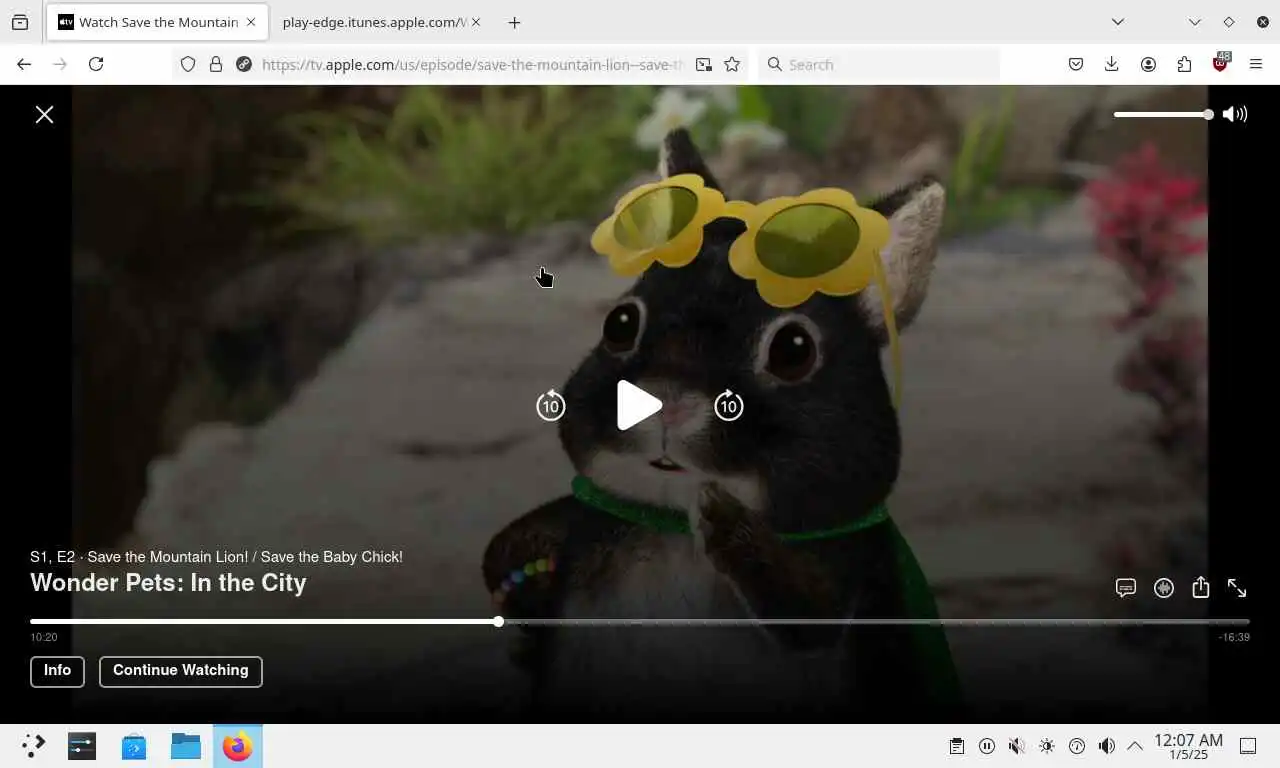Open the Firefox account menu
1280x768 pixels.
(1148, 64)
